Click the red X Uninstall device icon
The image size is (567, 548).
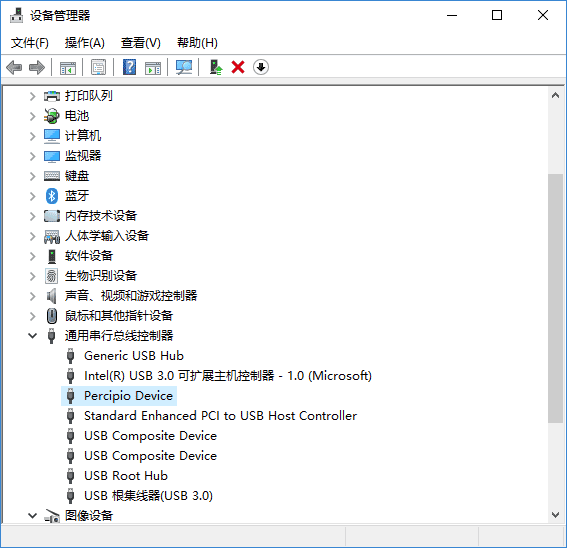238,67
